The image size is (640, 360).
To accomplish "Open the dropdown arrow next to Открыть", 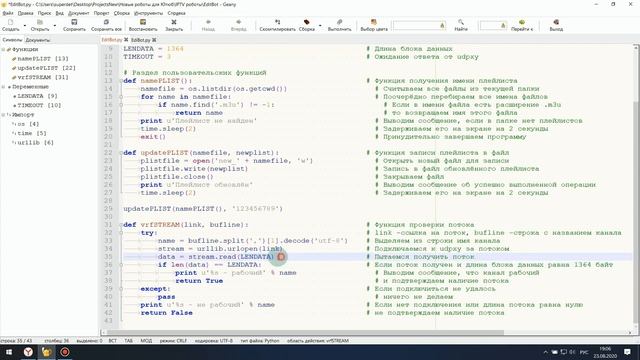I will point(55,26).
